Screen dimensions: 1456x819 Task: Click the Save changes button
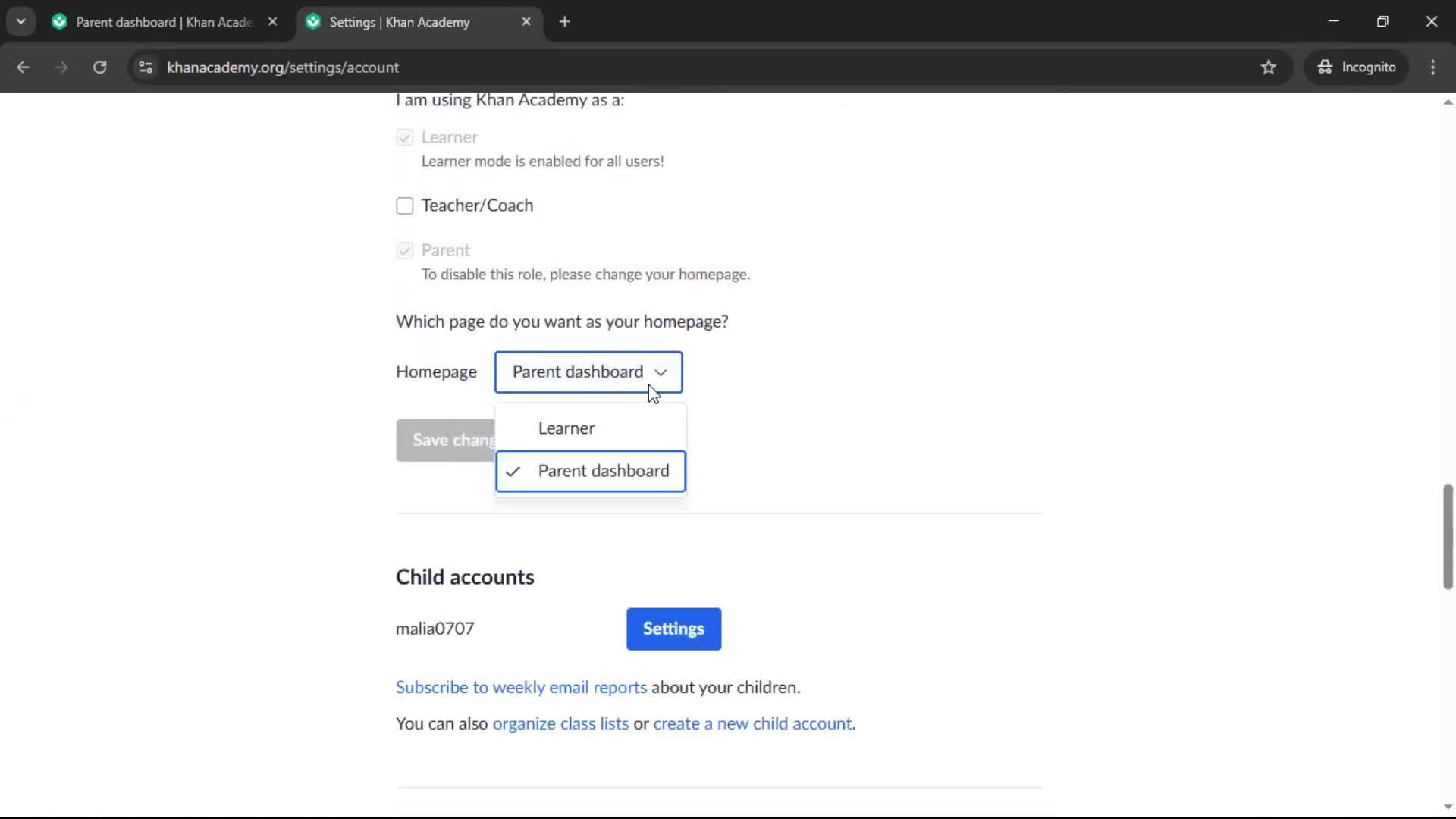(446, 440)
